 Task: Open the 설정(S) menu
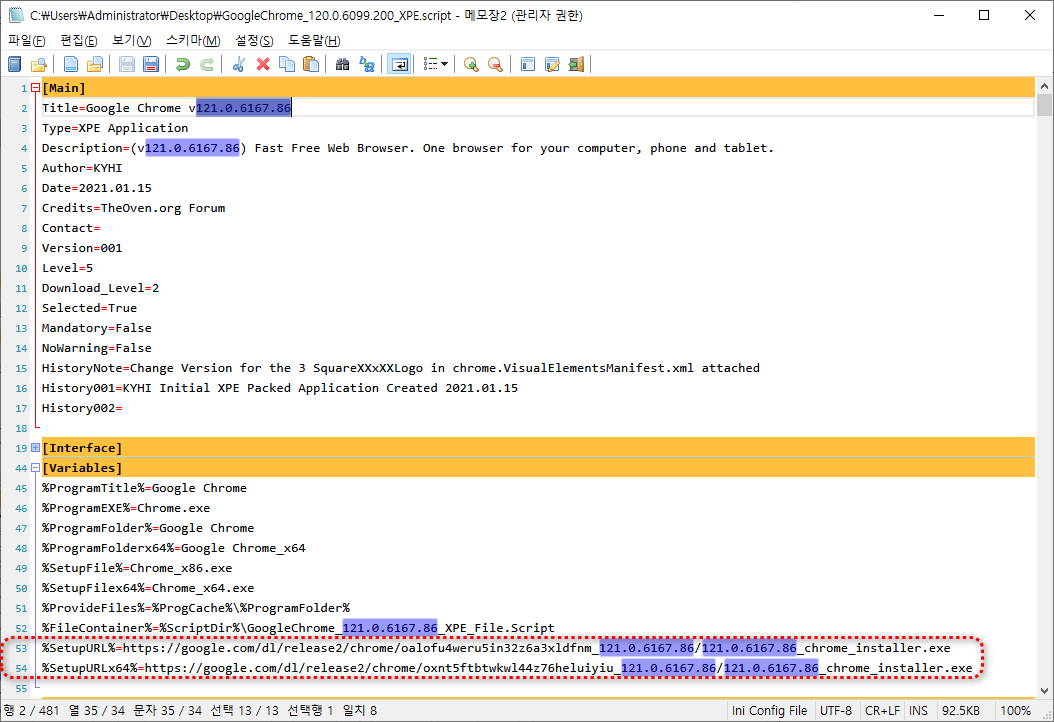(x=254, y=40)
